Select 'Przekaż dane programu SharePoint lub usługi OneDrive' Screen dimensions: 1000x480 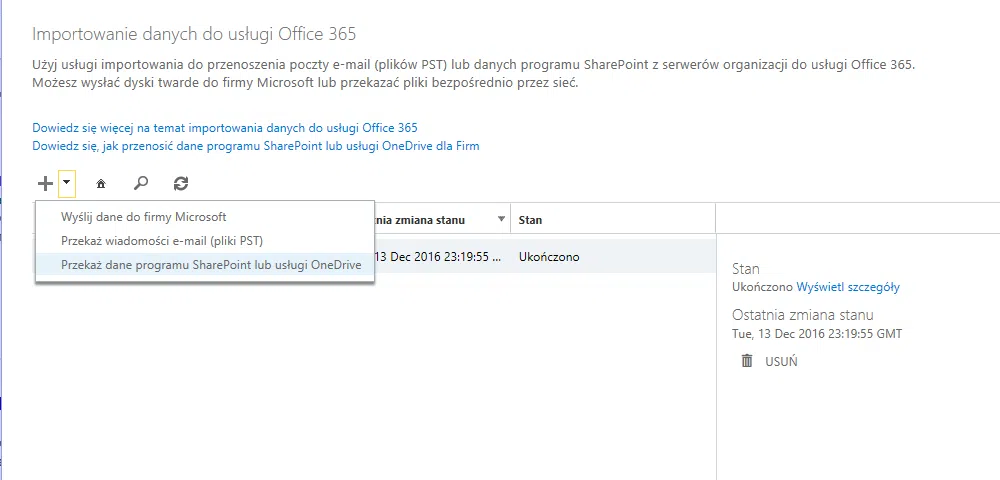coord(210,266)
